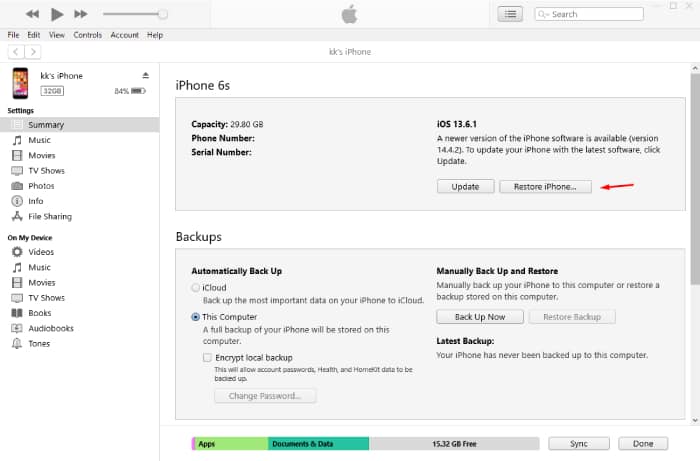Viewport: 700px width, 461px height.
Task: Click the Search input field
Action: [x=589, y=14]
